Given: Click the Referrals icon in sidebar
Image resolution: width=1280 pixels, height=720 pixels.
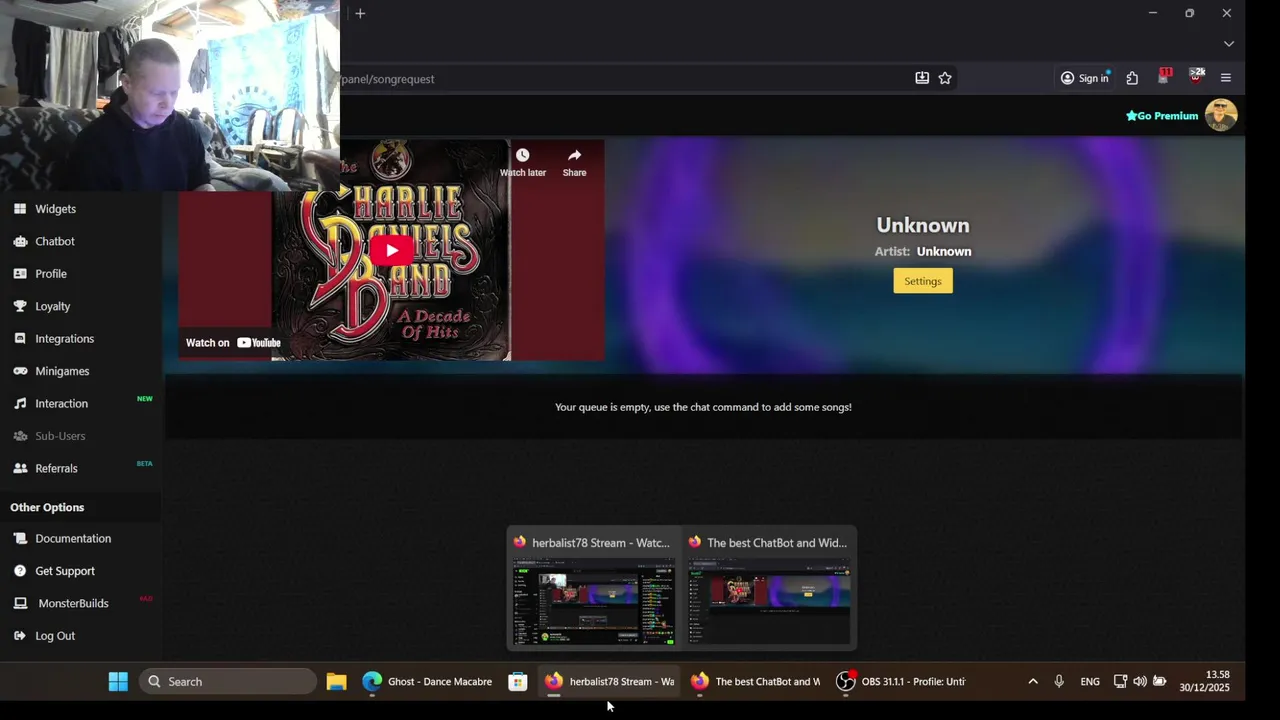Looking at the screenshot, I should click(20, 468).
